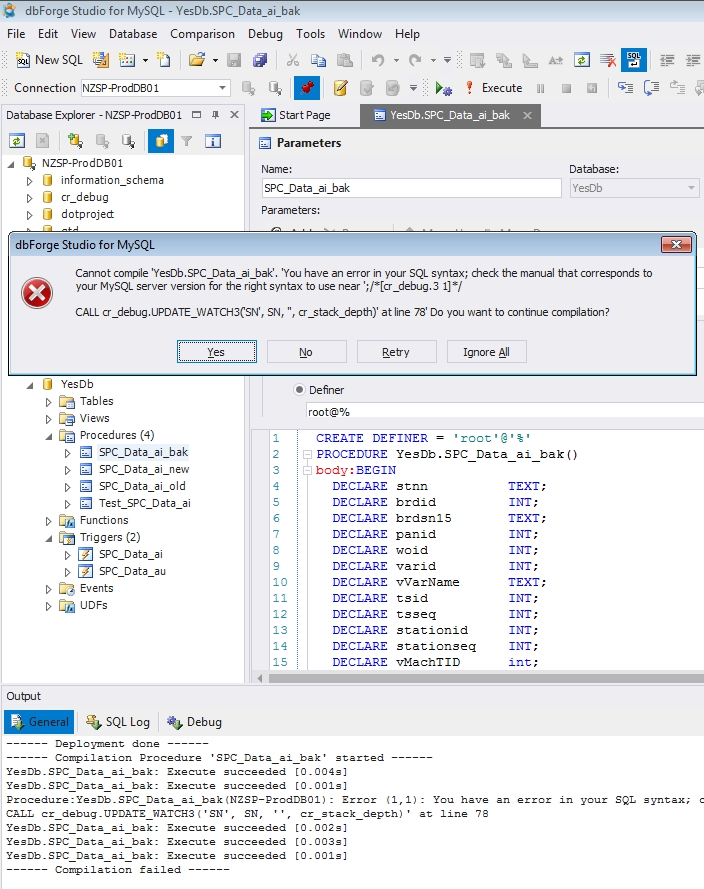Expand the Tables folder
Image resolution: width=704 pixels, height=889 pixels.
[x=48, y=402]
